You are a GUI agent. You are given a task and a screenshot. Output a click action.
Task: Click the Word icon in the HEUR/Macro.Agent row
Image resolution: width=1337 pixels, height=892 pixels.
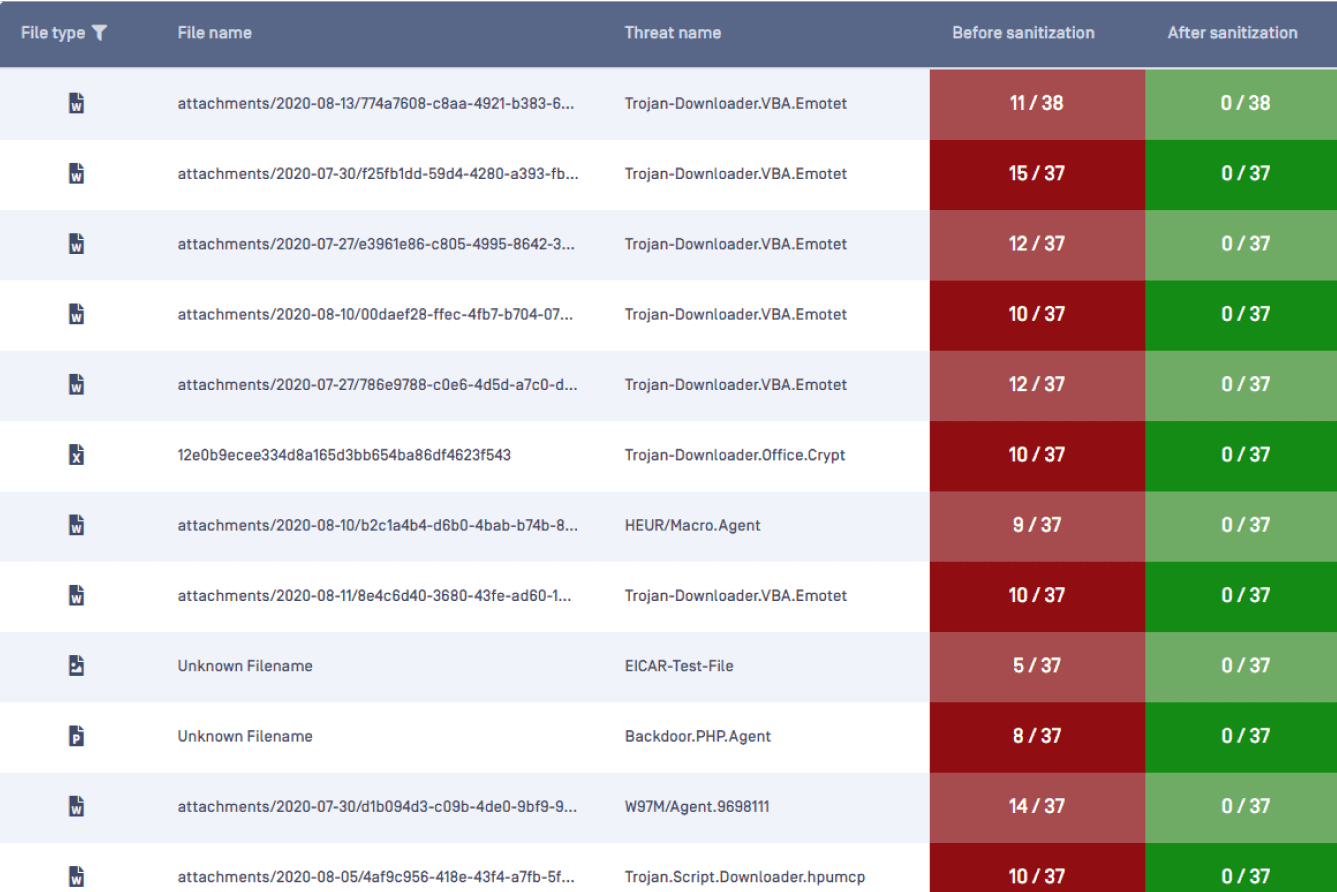pyautogui.click(x=76, y=525)
